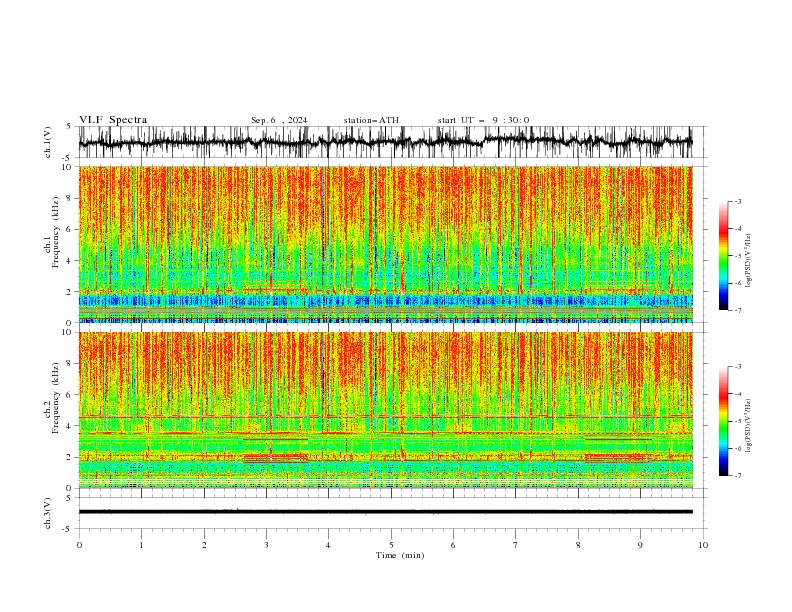
Task: Click the red 2 kHz burst near minute 8.5 in ch.2
Action: (619, 458)
